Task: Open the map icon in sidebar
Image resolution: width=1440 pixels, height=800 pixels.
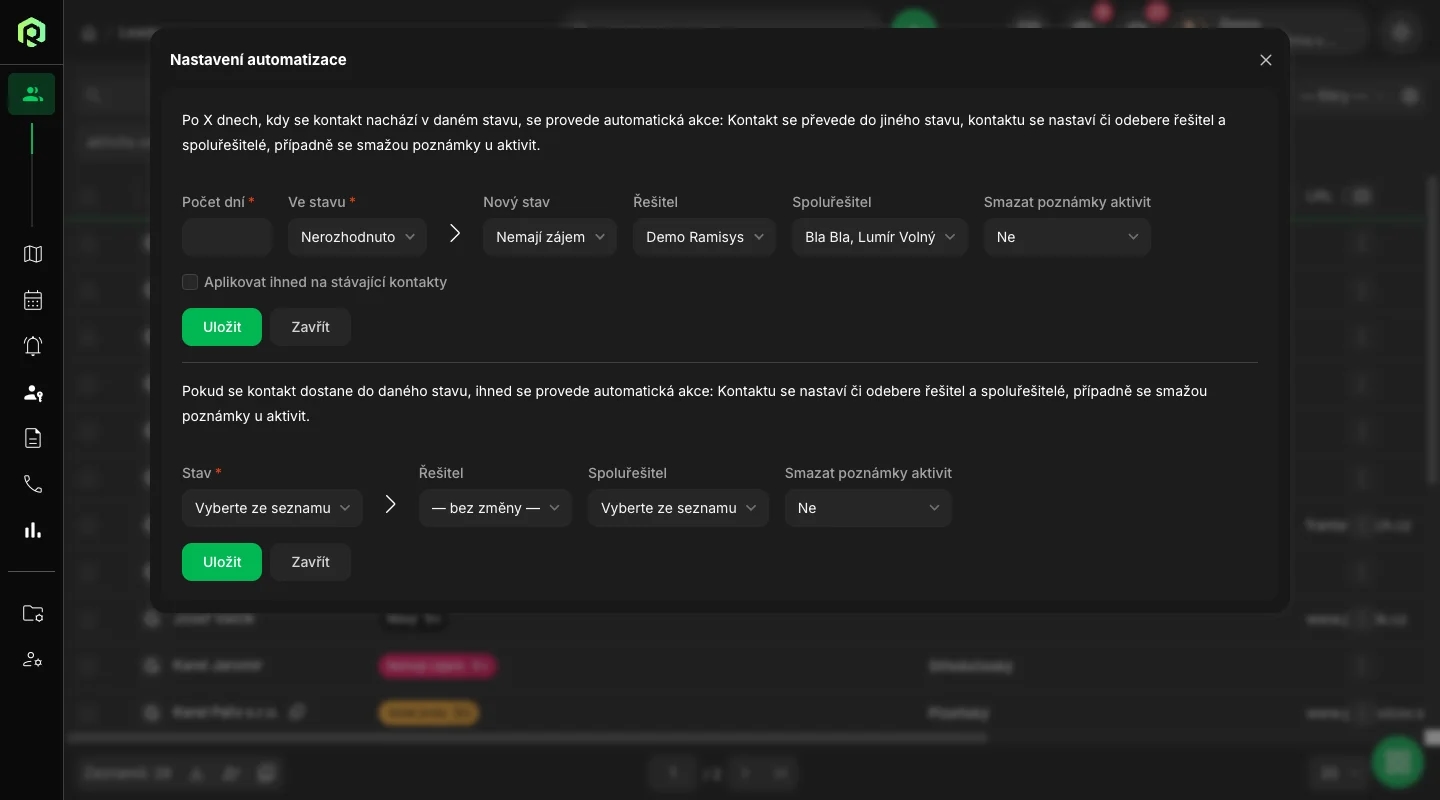Action: 32,254
